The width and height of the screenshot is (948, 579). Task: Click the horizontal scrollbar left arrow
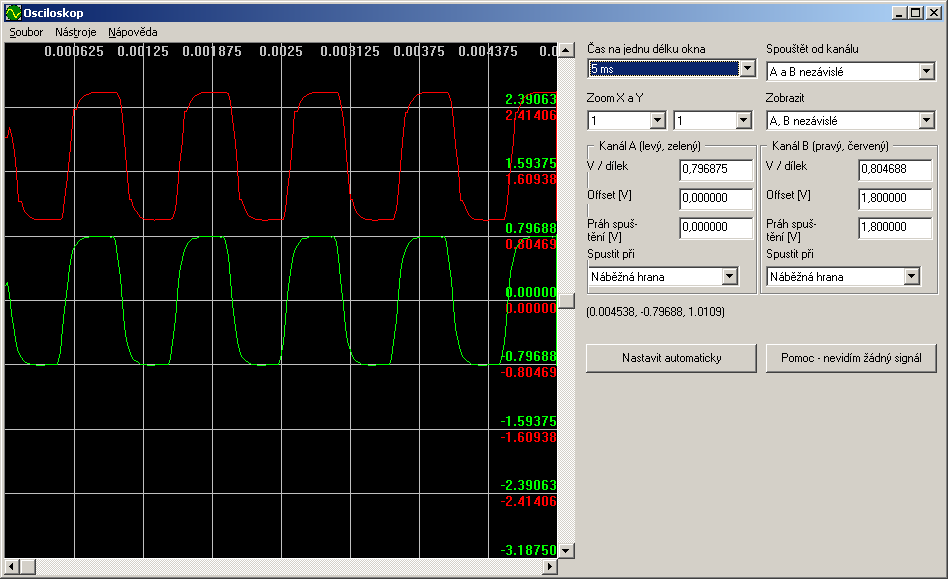click(12, 567)
